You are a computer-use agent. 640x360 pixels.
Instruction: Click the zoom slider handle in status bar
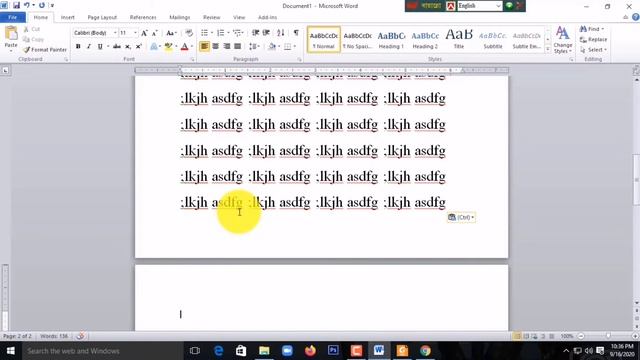click(x=608, y=336)
